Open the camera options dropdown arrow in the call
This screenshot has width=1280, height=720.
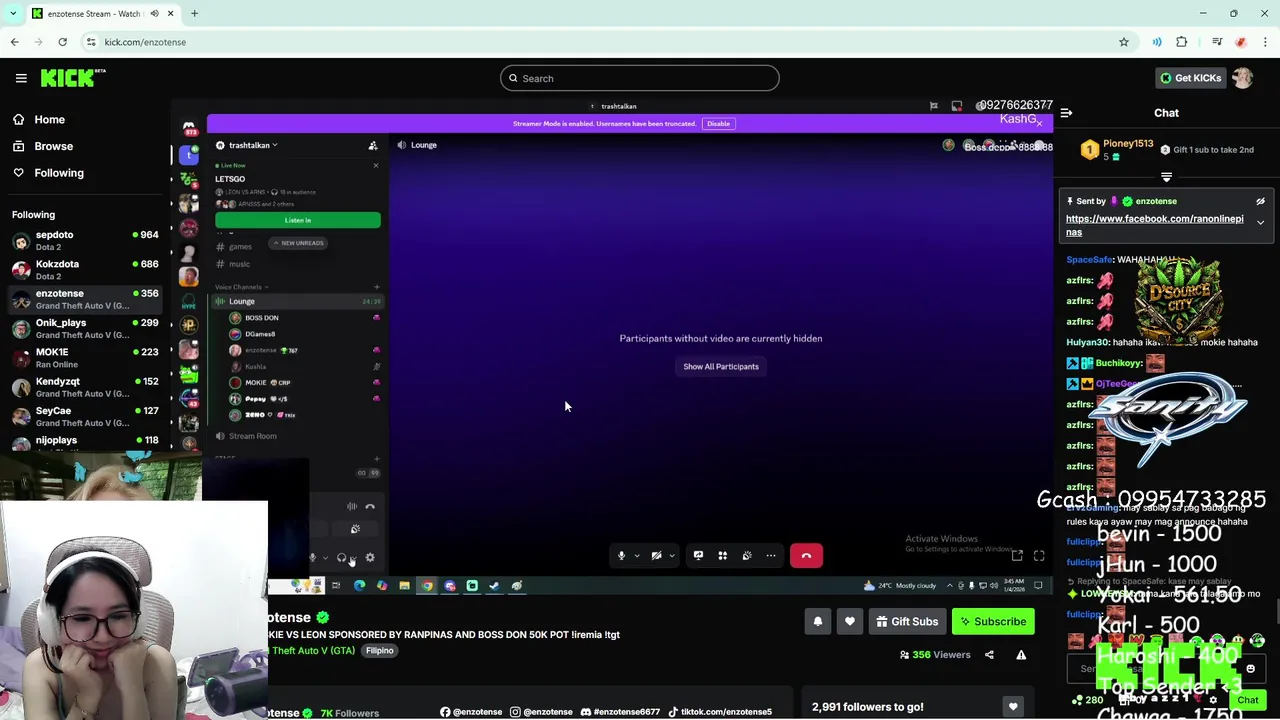[672, 556]
